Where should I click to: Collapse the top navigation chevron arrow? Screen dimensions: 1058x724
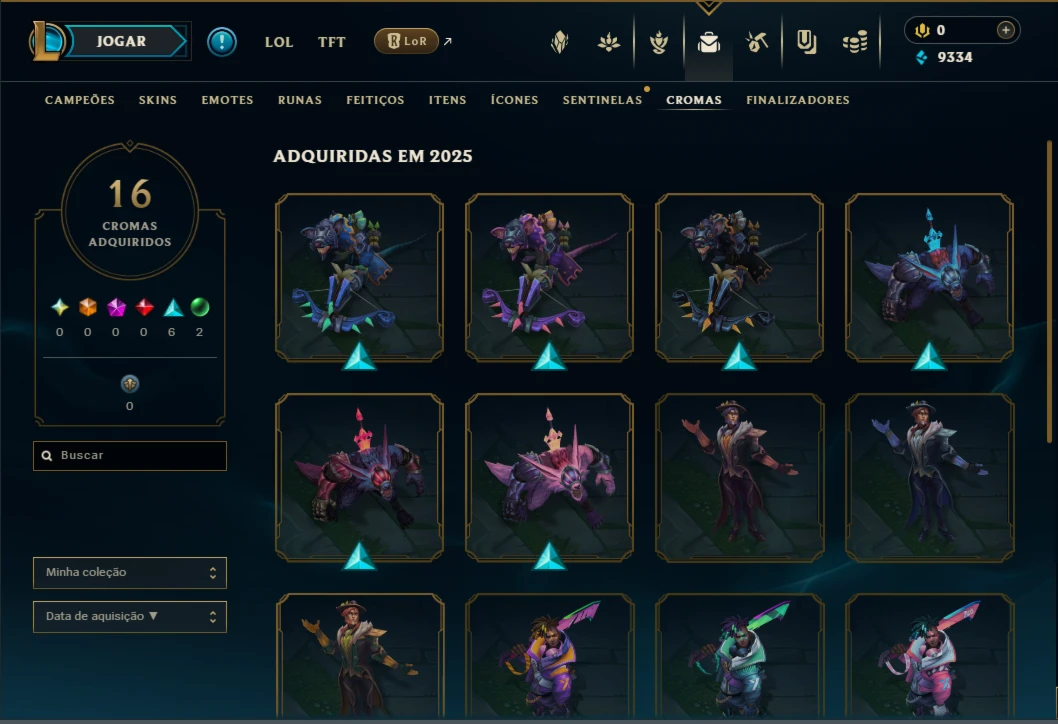(x=708, y=7)
